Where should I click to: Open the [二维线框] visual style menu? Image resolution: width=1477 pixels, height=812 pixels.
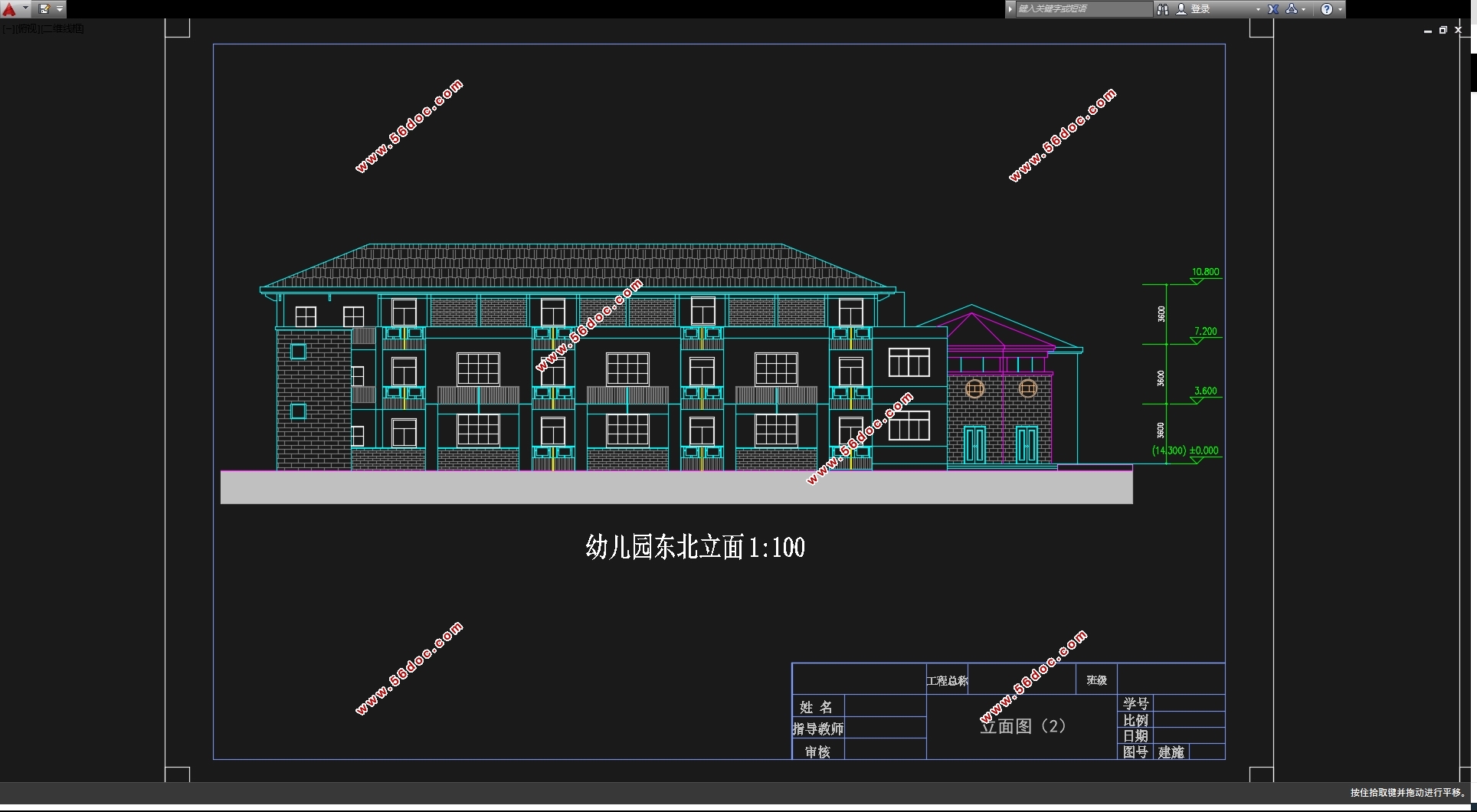(x=62, y=29)
